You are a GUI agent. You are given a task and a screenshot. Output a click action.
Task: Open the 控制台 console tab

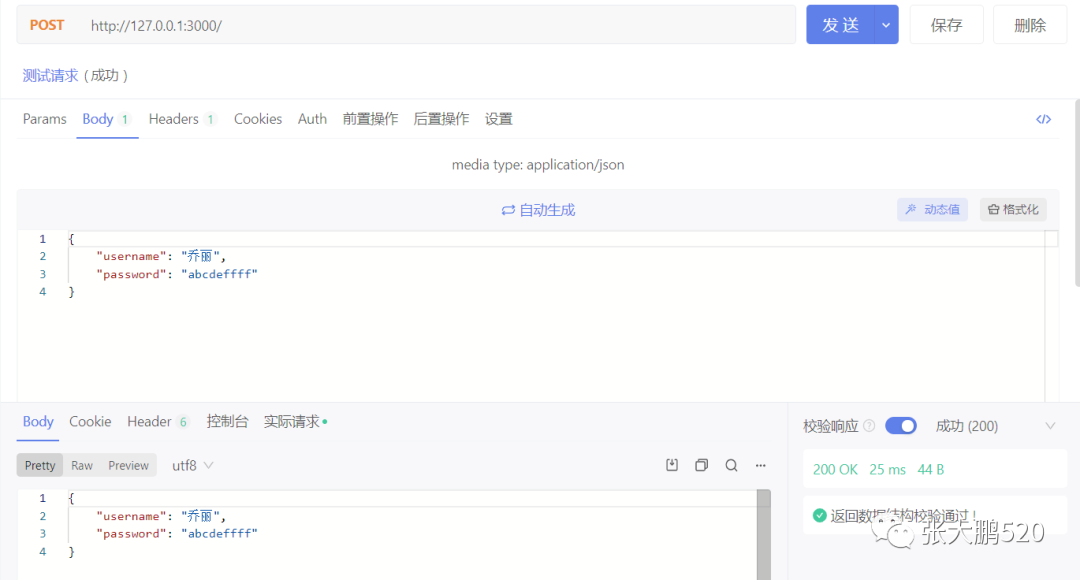coord(227,421)
